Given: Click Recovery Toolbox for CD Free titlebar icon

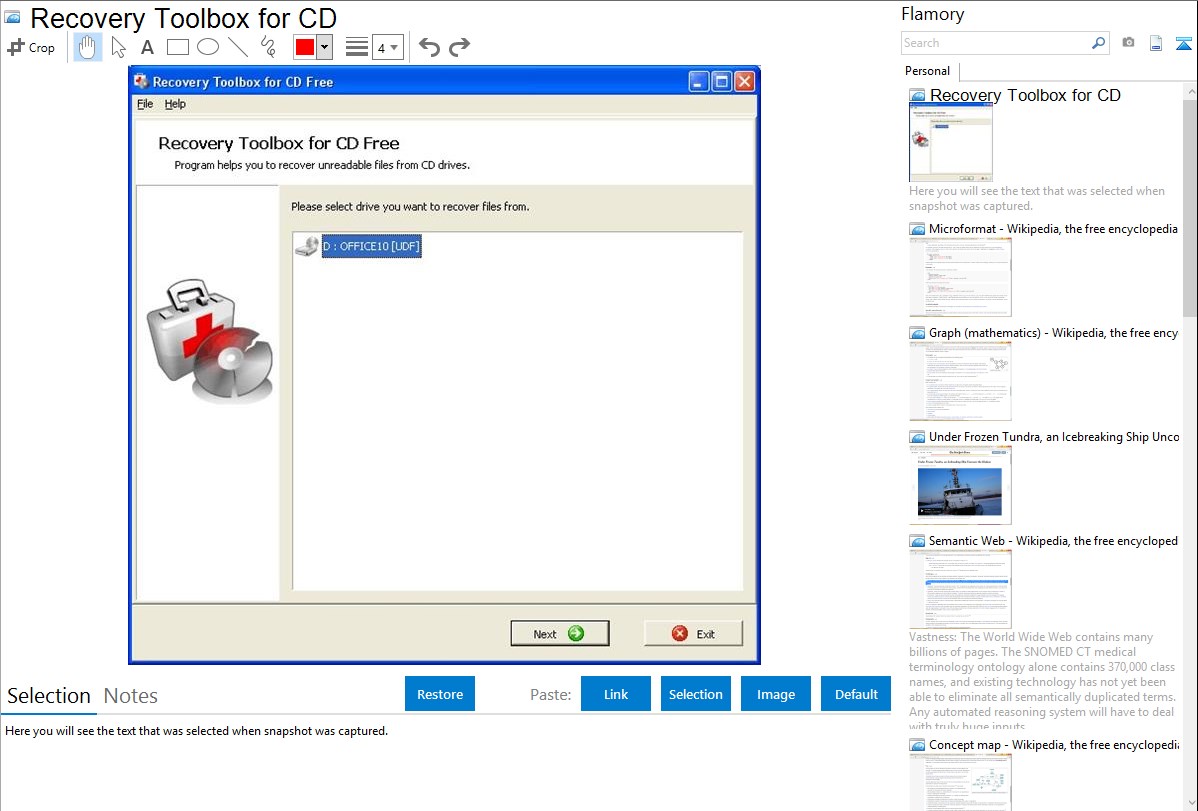Looking at the screenshot, I should (141, 81).
